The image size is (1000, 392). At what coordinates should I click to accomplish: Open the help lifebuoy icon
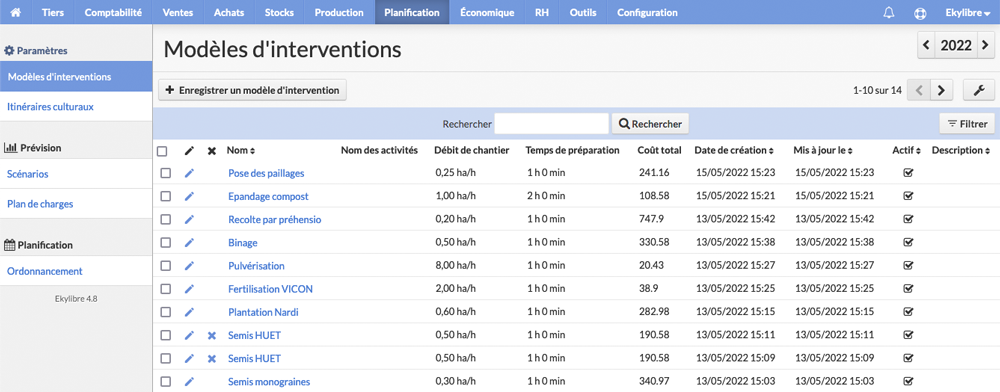pos(920,12)
